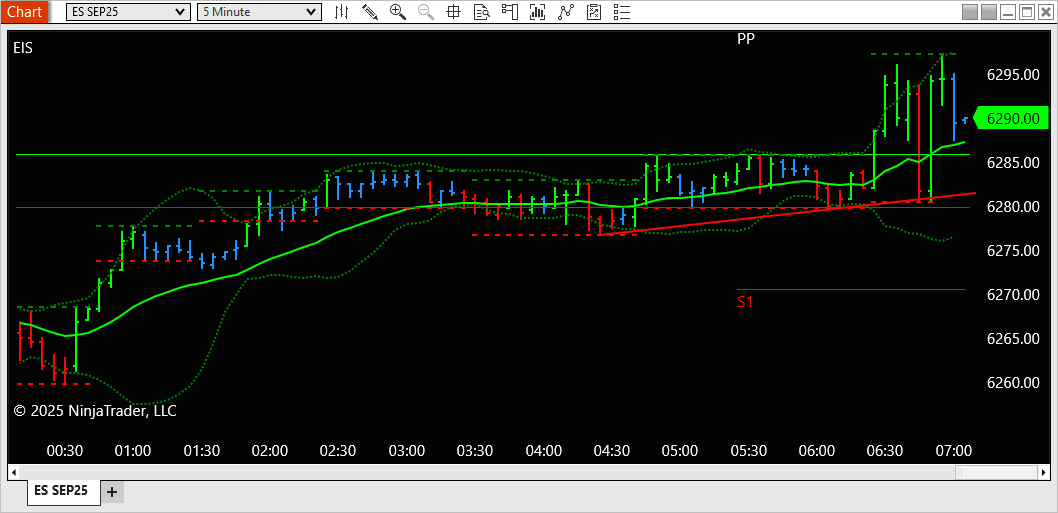Click the 03:30 time axis label

475,450
